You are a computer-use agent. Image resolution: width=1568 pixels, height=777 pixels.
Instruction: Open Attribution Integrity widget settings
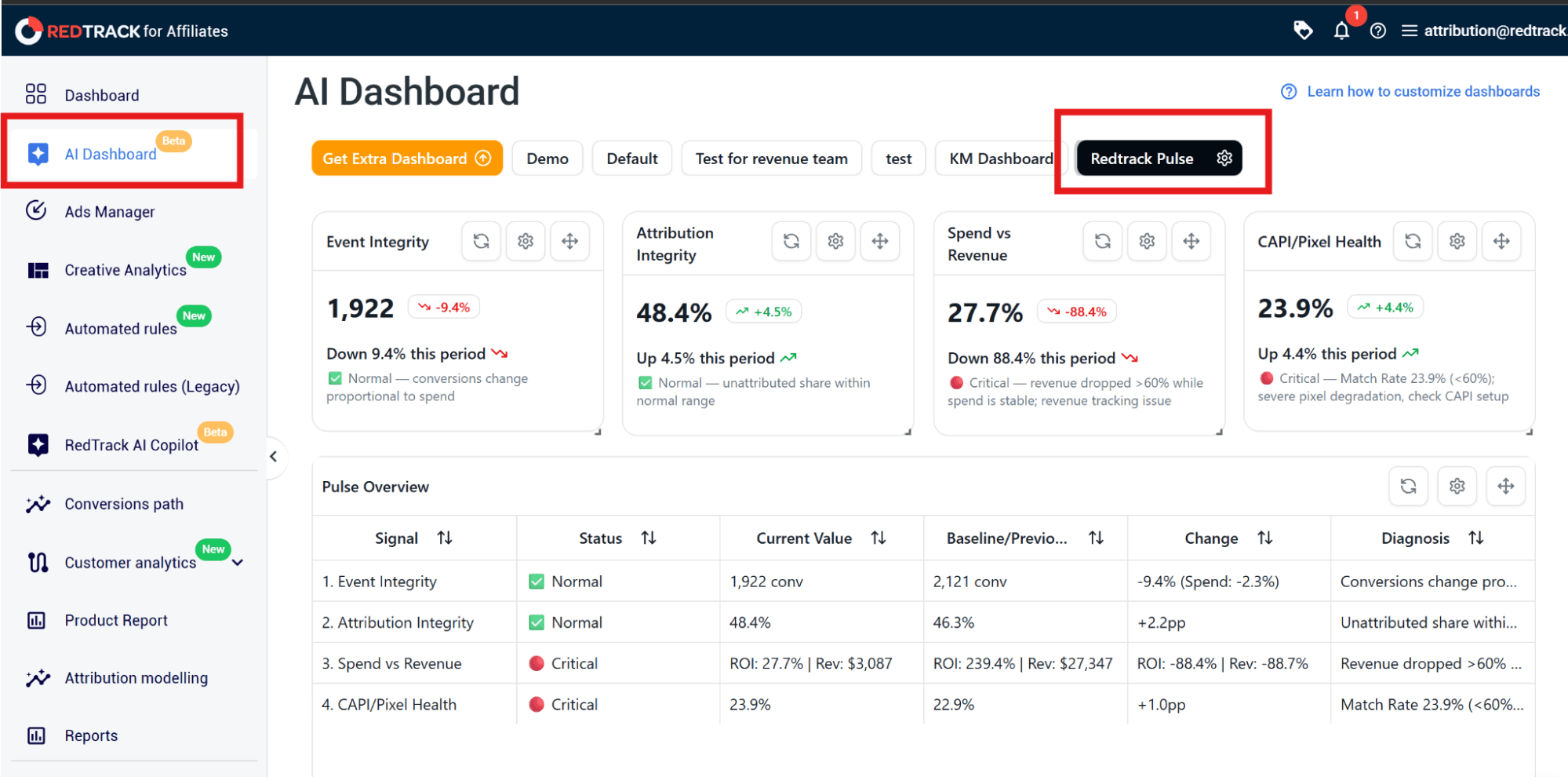[835, 241]
